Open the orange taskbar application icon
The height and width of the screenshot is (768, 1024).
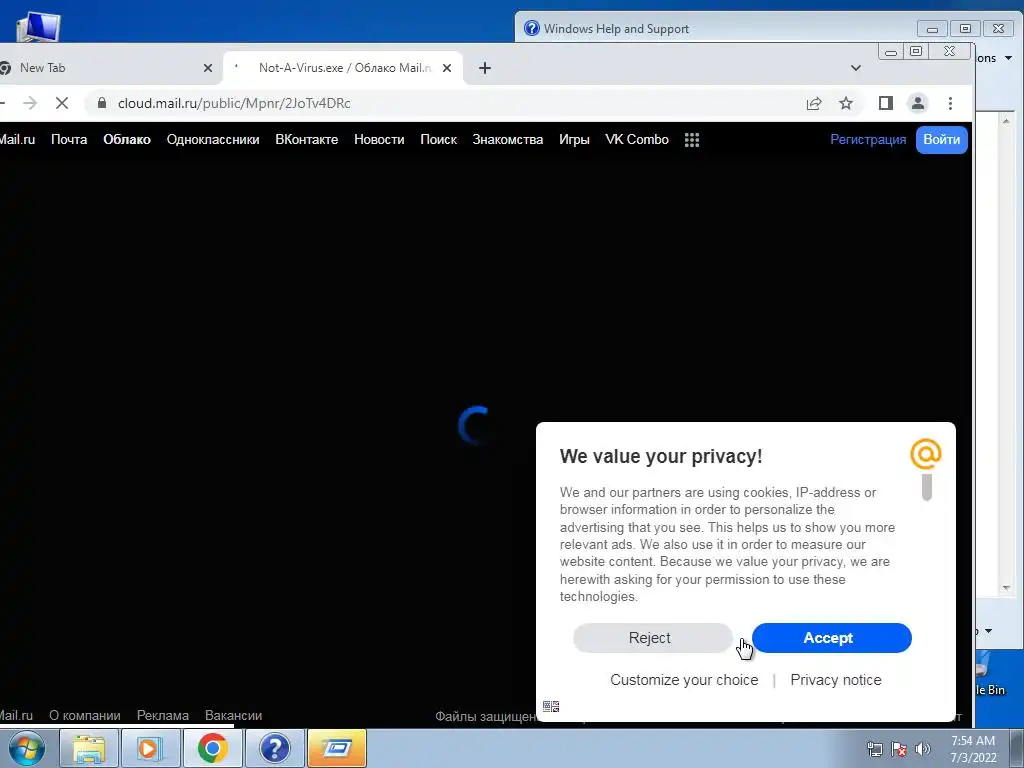[336, 748]
